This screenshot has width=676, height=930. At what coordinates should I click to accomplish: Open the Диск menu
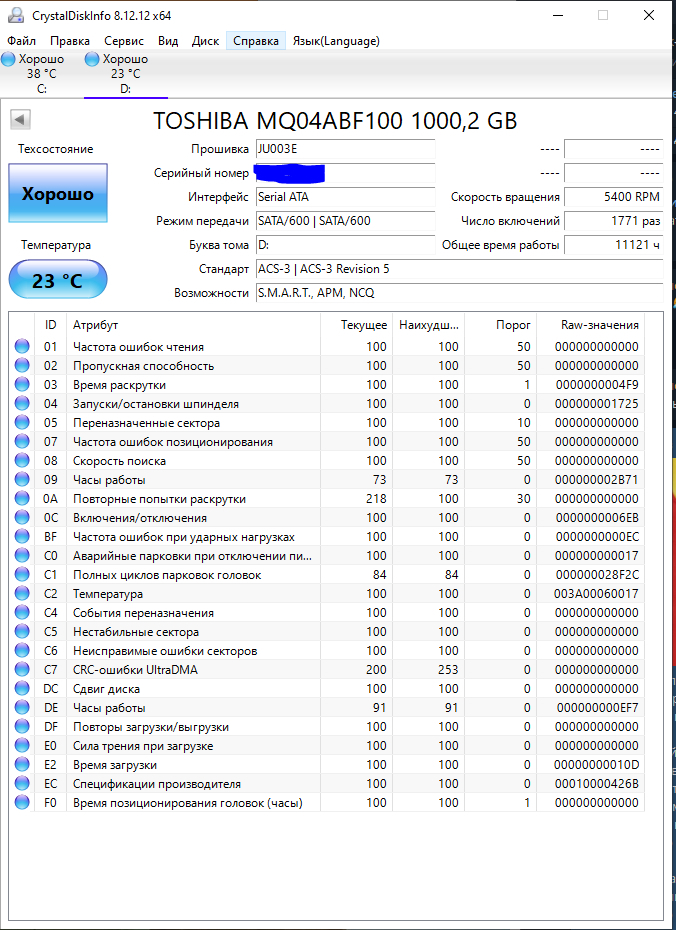(x=205, y=41)
